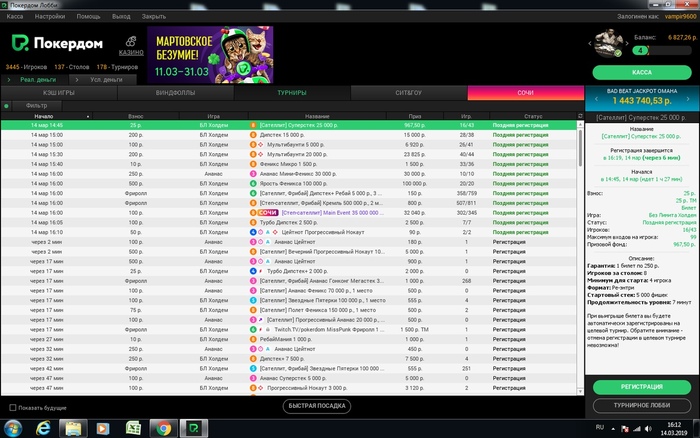Open the Мартовское Безумие promo banner

coord(210,54)
